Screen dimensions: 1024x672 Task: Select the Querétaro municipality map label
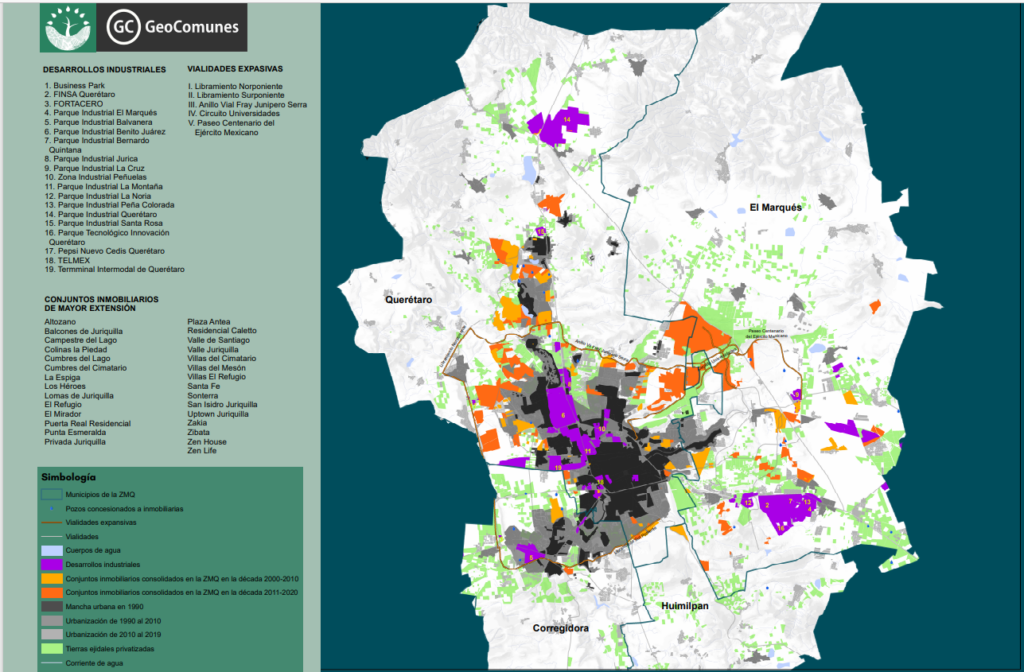coord(408,300)
